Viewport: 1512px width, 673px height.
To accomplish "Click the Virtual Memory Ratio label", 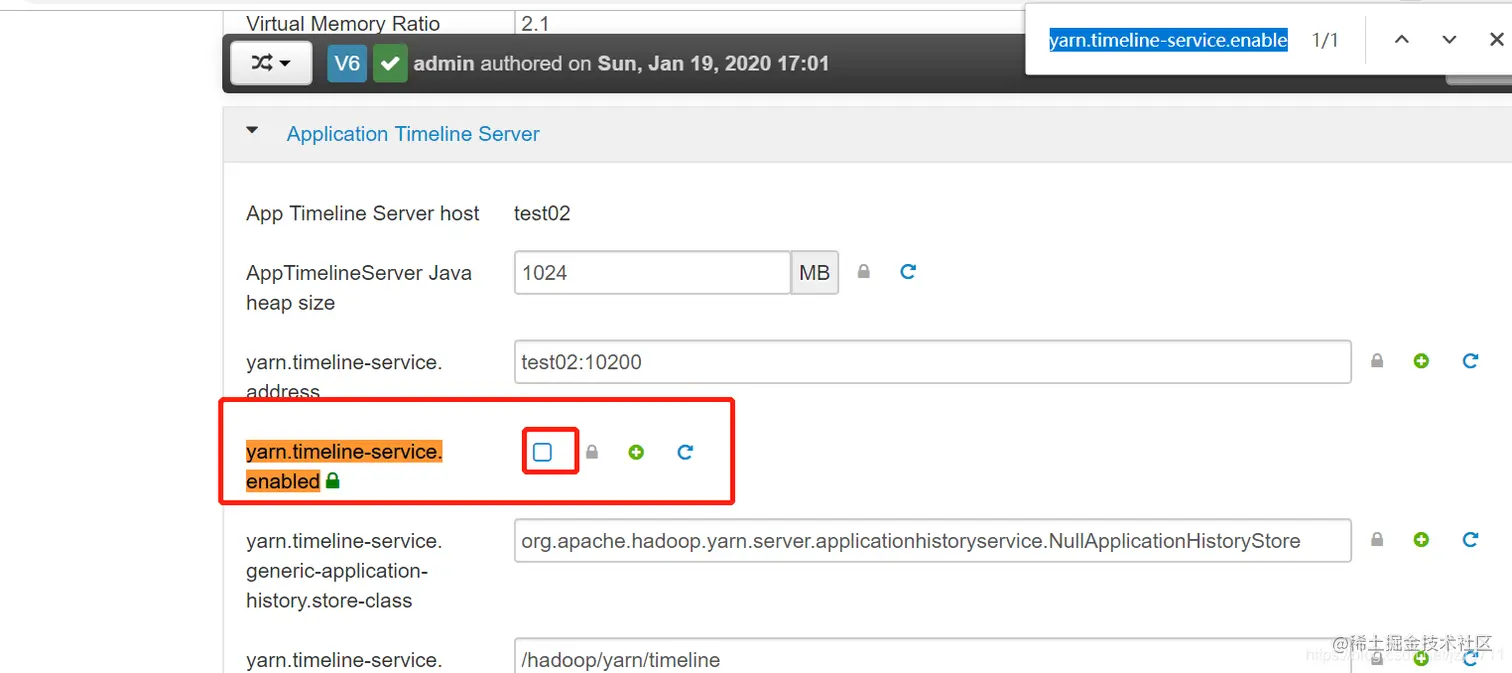I will point(343,23).
